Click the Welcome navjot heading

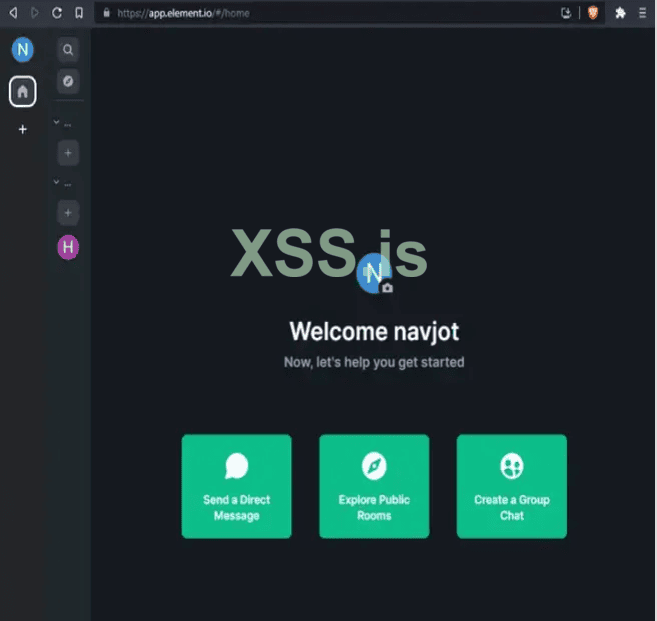click(374, 332)
